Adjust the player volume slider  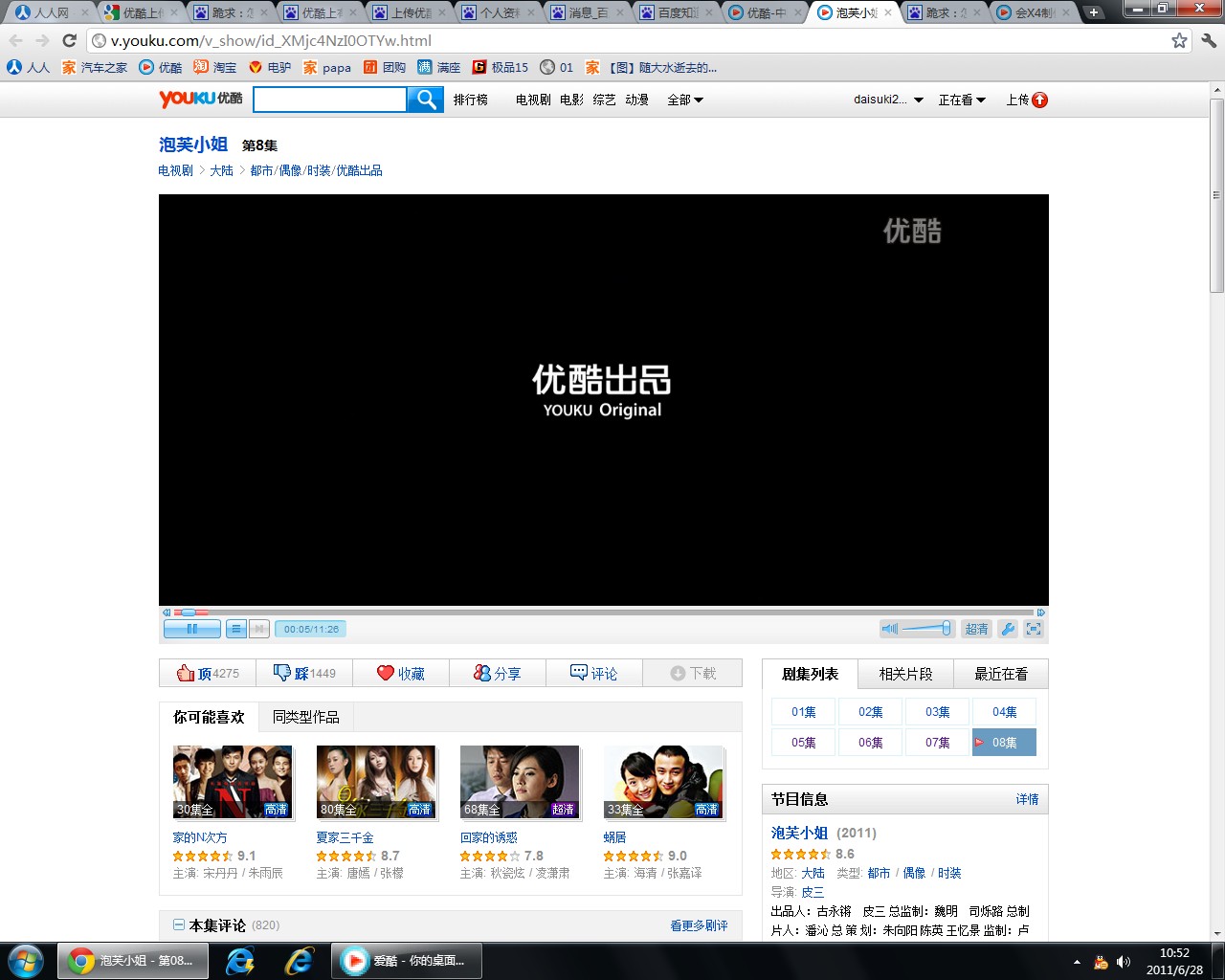pos(926,629)
